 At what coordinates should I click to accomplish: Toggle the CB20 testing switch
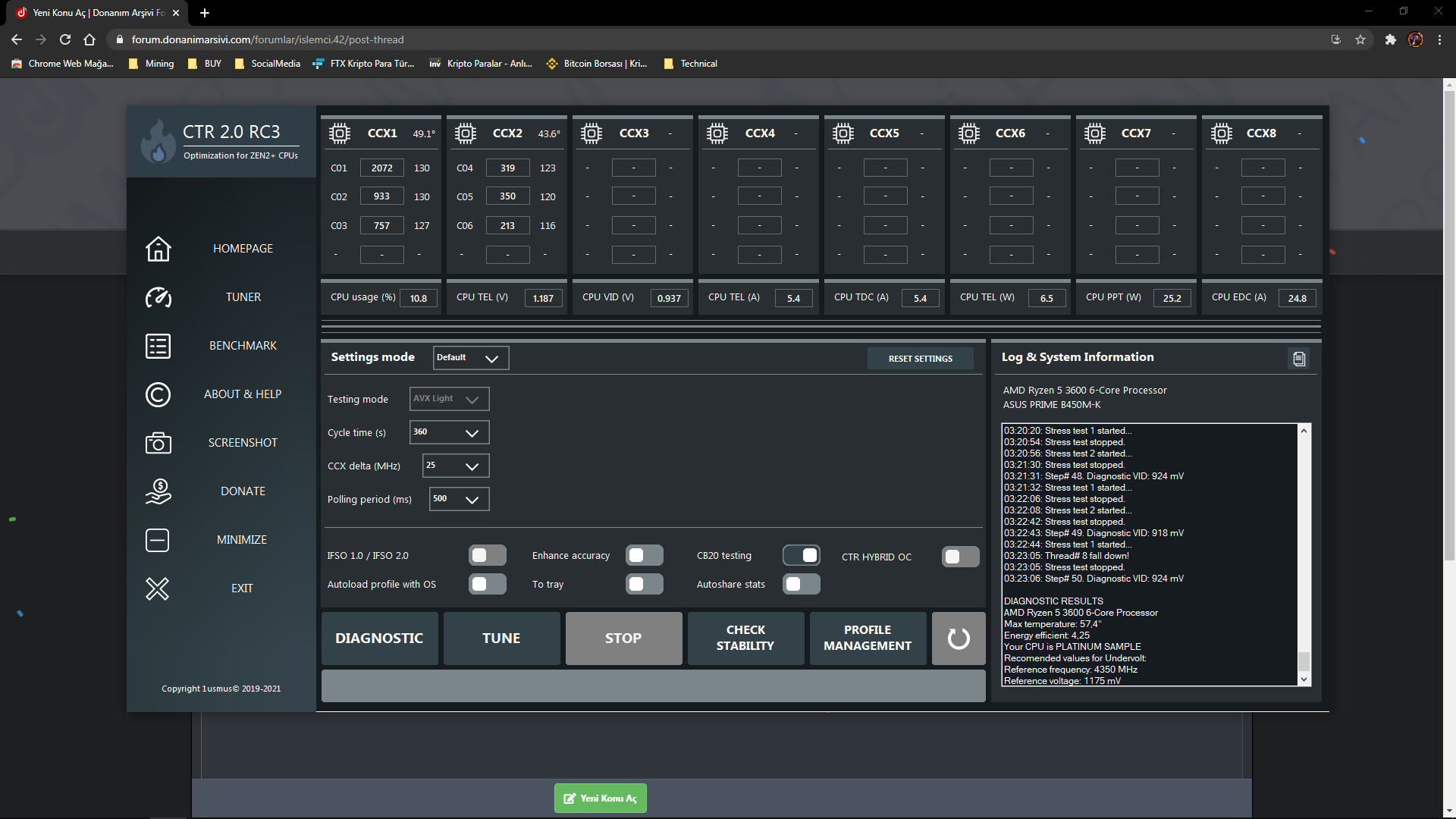pyautogui.click(x=802, y=556)
